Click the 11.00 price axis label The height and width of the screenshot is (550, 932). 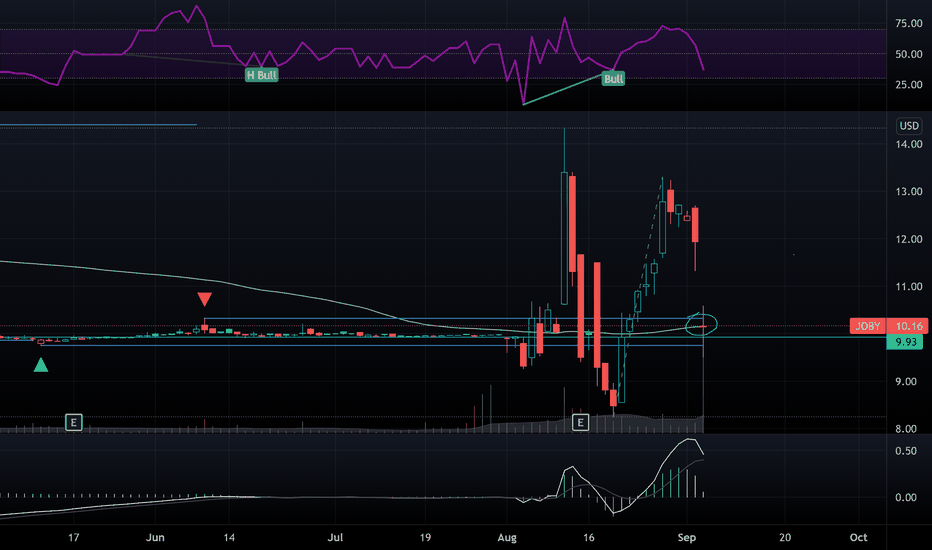coord(909,287)
